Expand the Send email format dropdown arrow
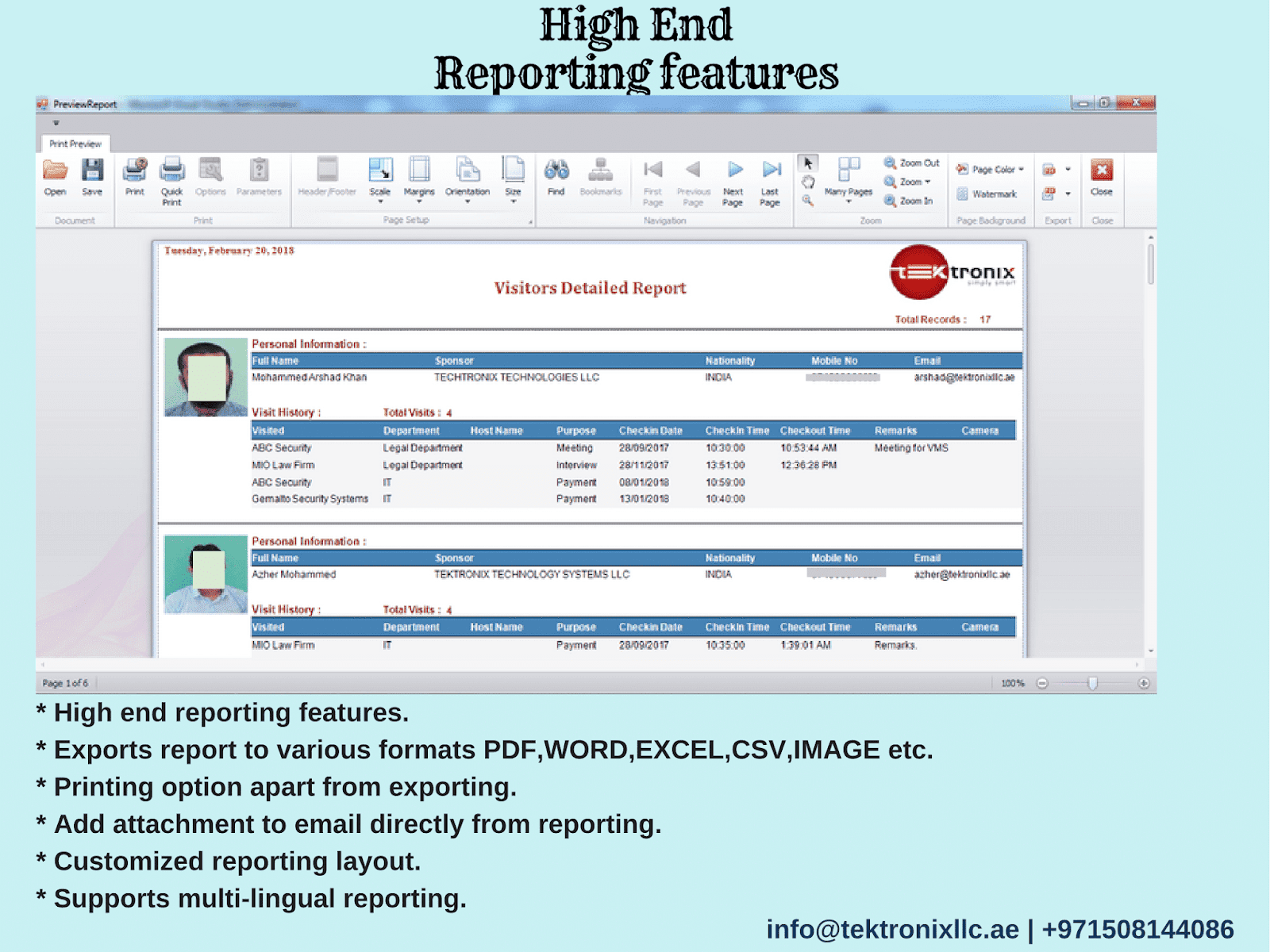1270x952 pixels. [1068, 193]
